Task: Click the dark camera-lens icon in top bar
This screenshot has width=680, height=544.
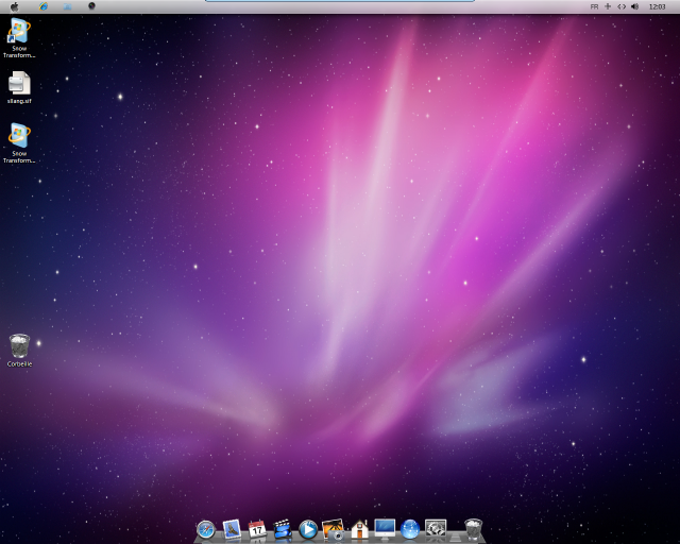Action: [x=92, y=6]
